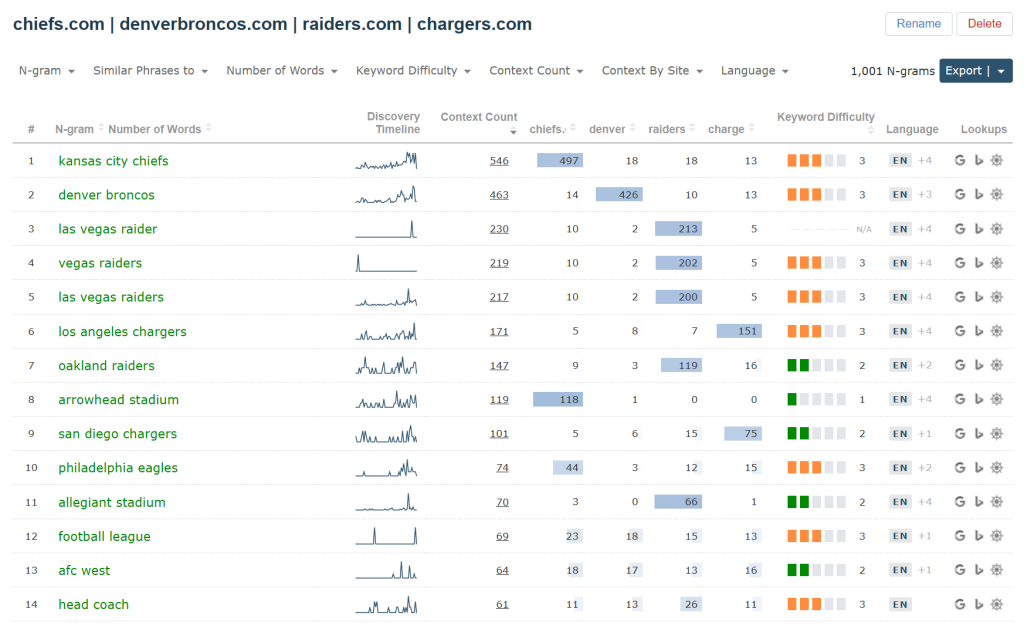1024x626 pixels.
Task: Open Context By Site filter dropdown
Action: pos(652,70)
